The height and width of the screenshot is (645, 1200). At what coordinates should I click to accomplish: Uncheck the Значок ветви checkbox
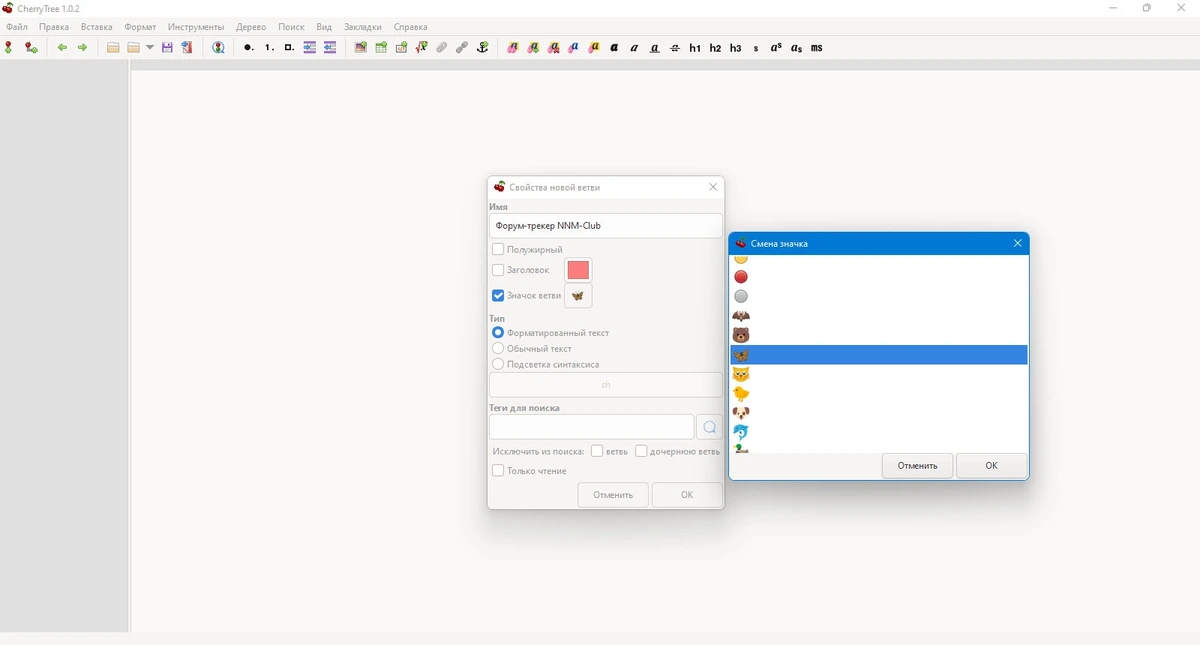pos(498,295)
